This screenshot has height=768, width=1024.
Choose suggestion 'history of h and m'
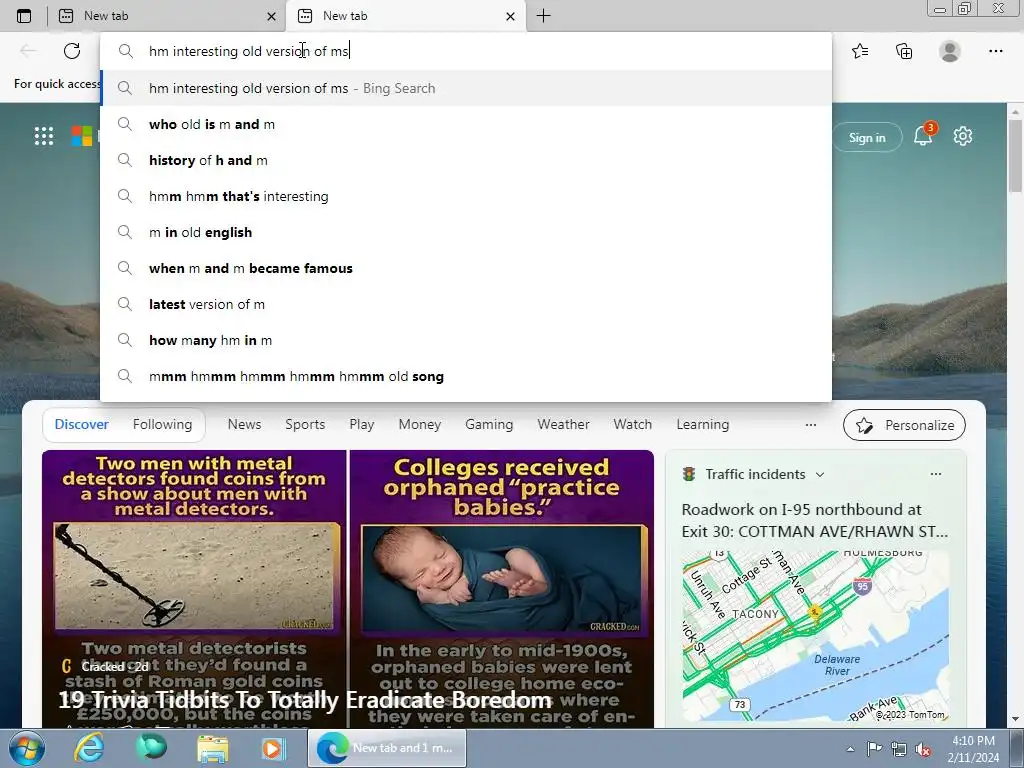pos(467,160)
